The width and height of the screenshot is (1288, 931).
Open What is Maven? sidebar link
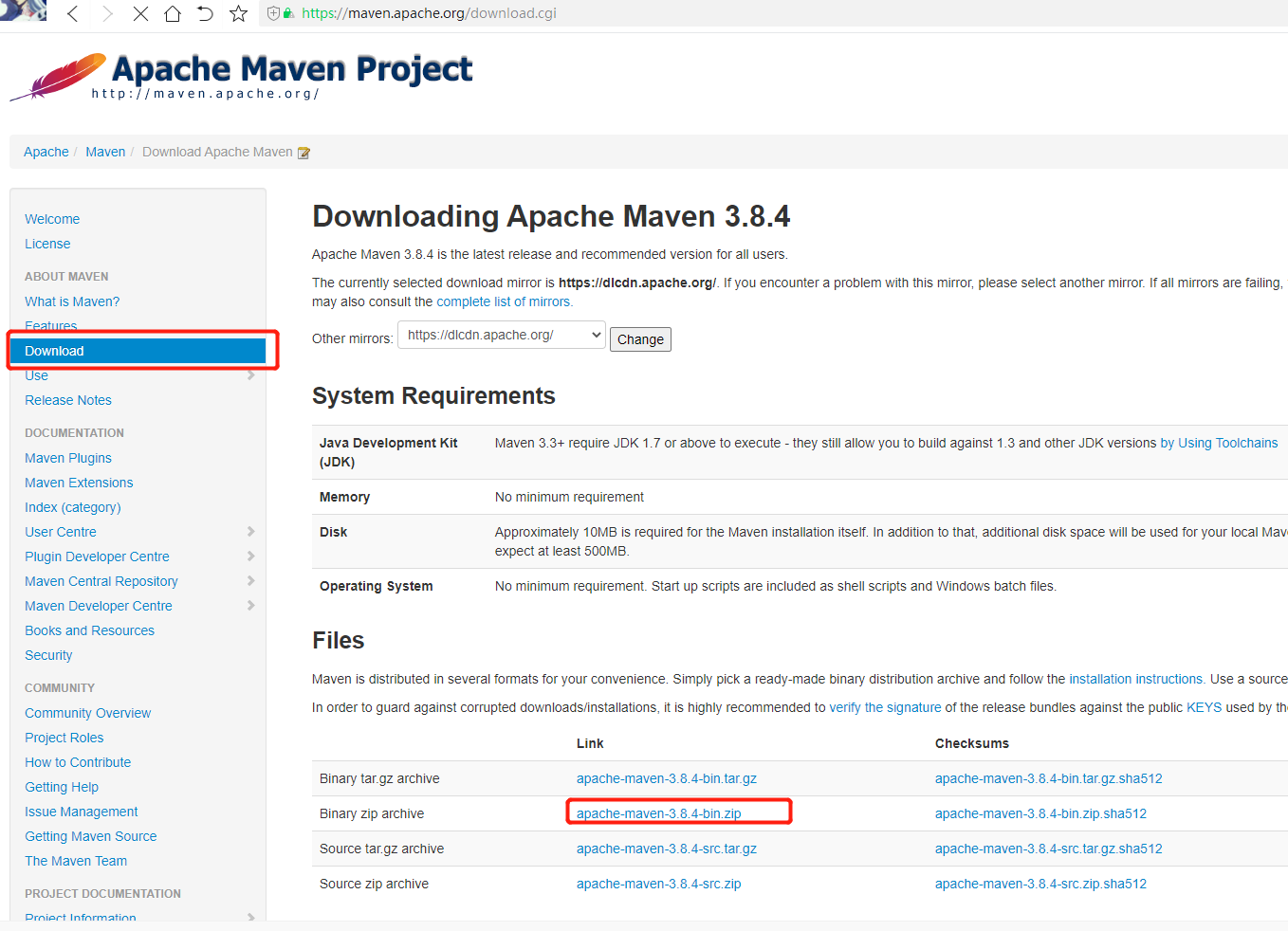(72, 301)
